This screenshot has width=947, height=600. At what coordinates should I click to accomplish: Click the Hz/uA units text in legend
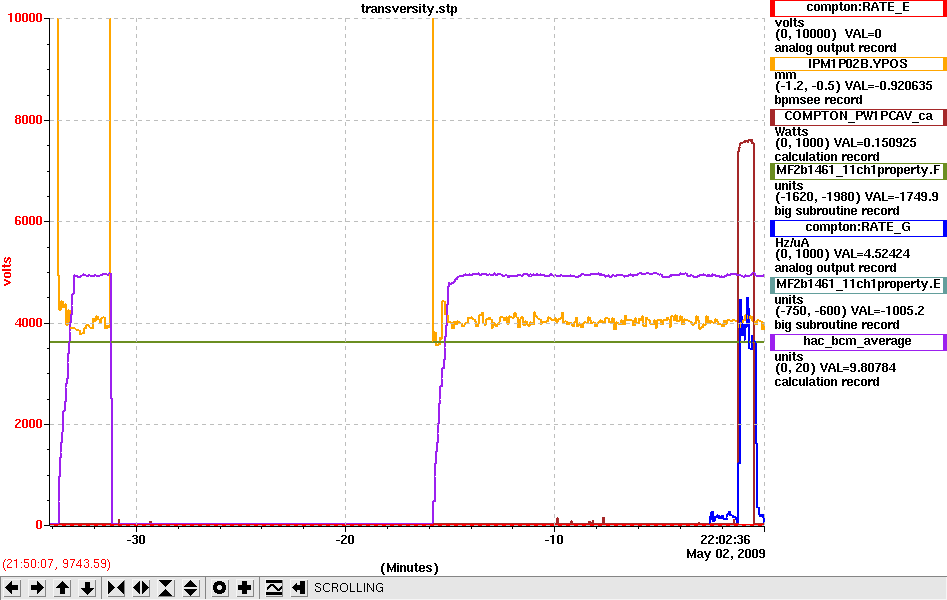click(x=792, y=242)
